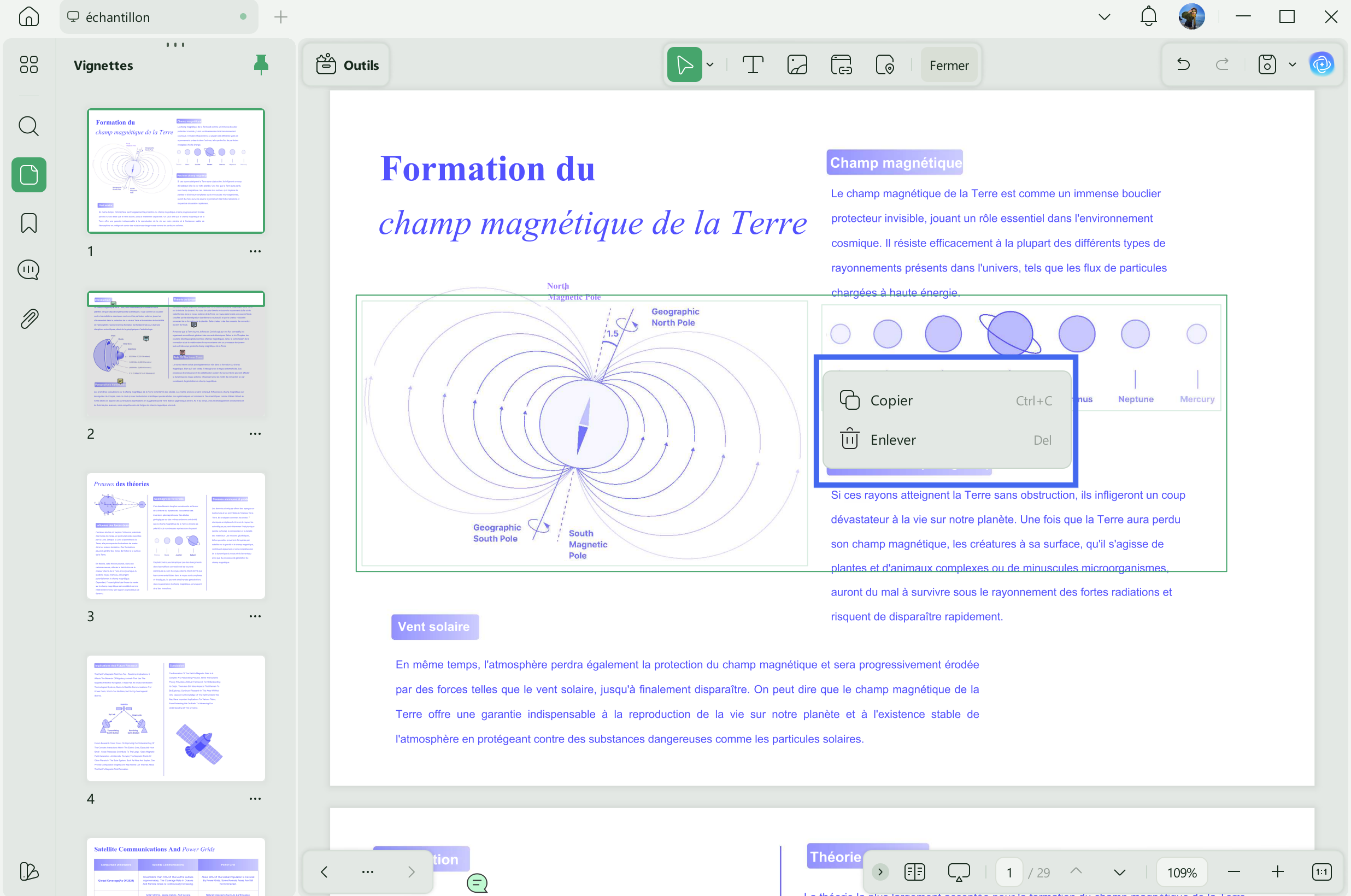This screenshot has width=1351, height=896.
Task: Jump to next page arrow
Action: click(1120, 872)
